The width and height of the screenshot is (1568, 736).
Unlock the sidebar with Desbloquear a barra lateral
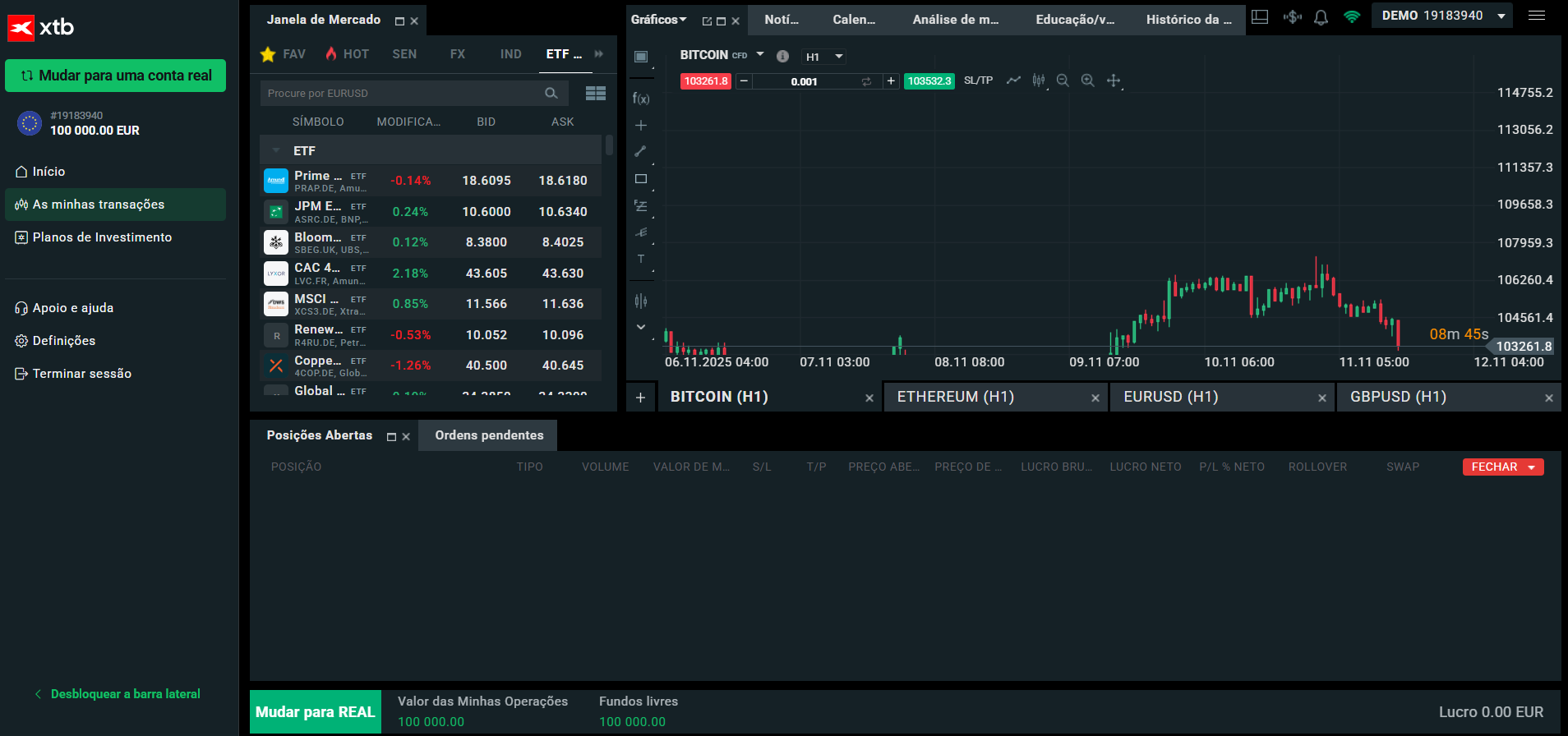(118, 694)
